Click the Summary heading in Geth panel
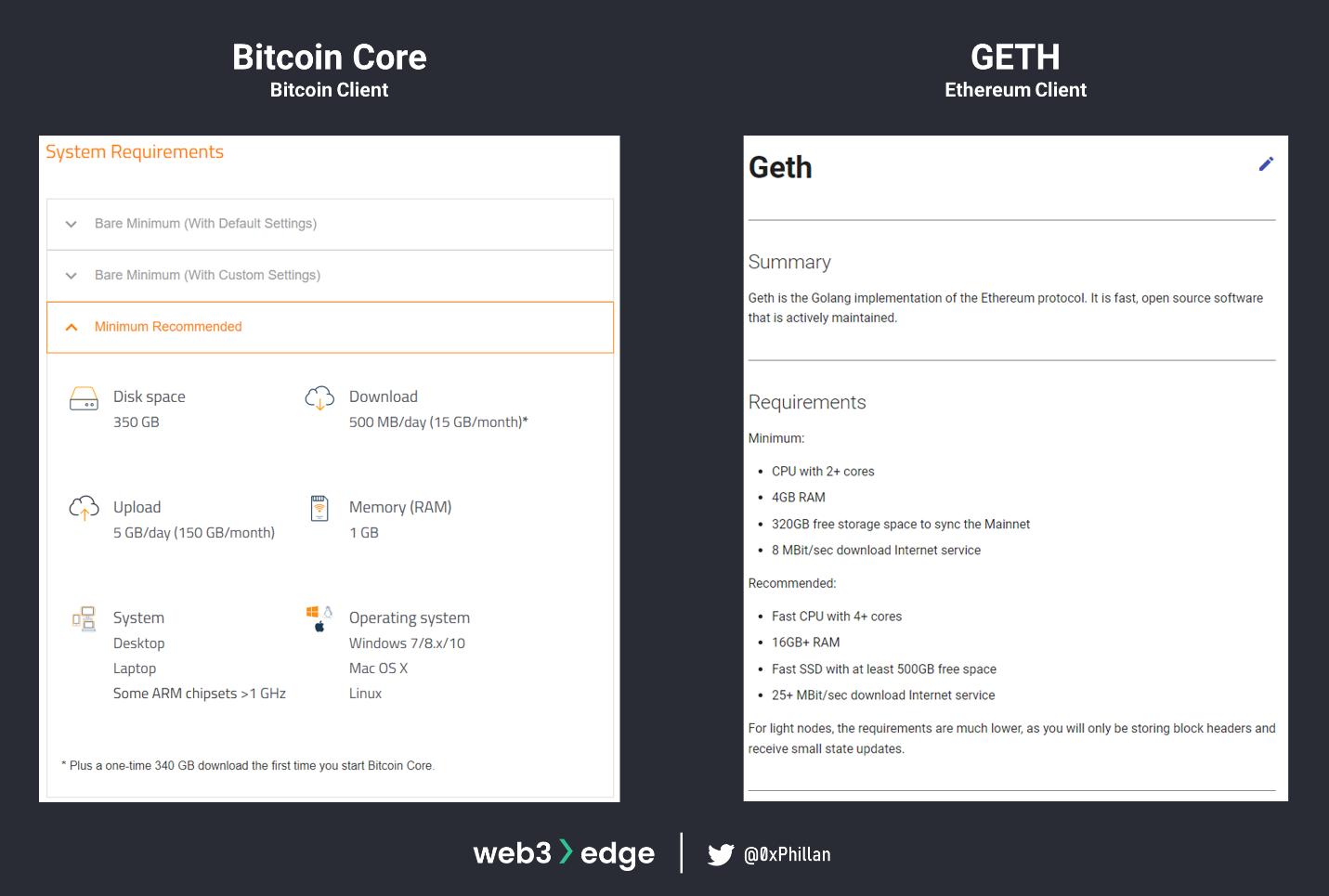 coord(789,262)
